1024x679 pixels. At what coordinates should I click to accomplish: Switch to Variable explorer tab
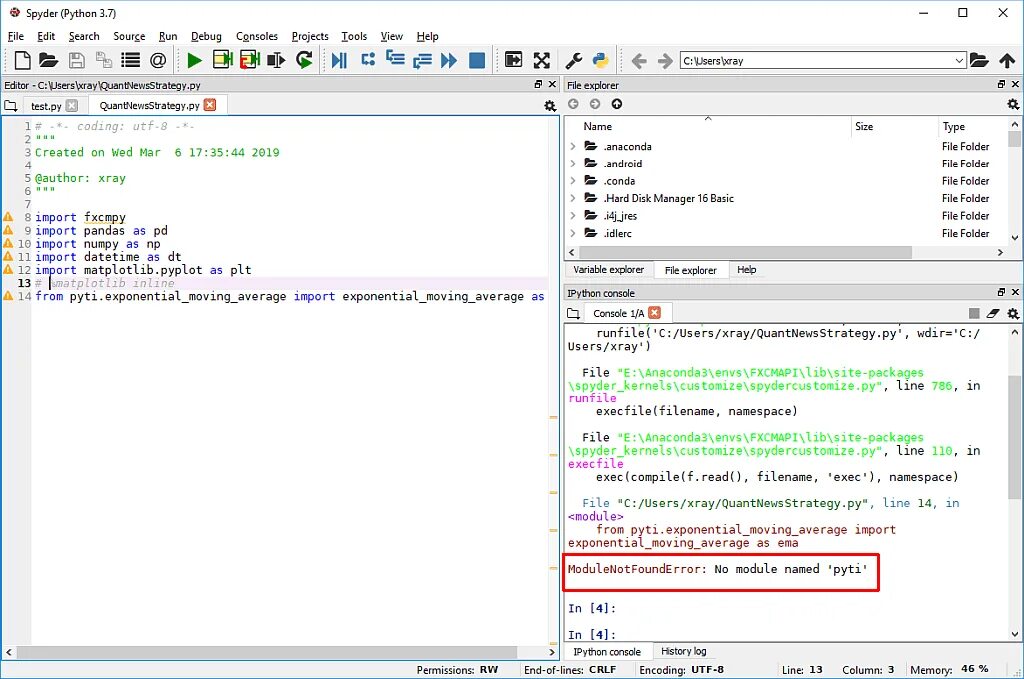tap(608, 270)
